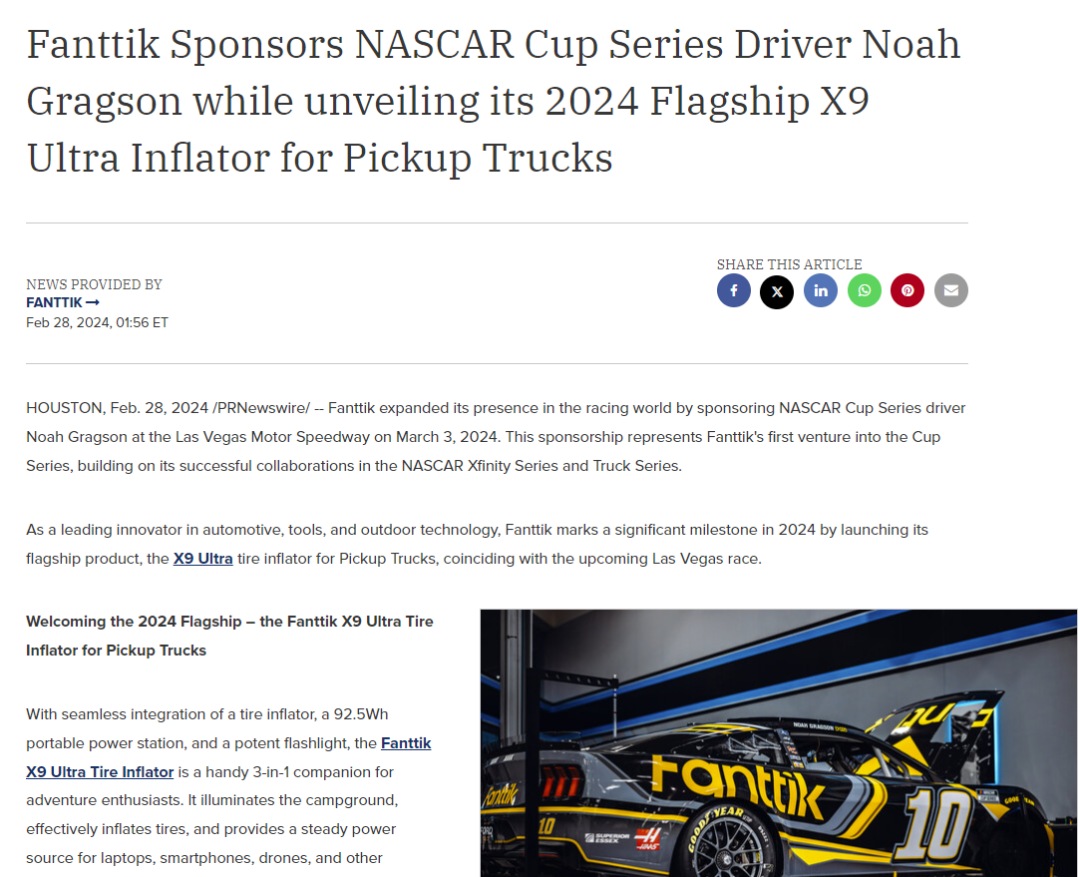Click the SHARE THIS ARTICLE label

click(789, 265)
